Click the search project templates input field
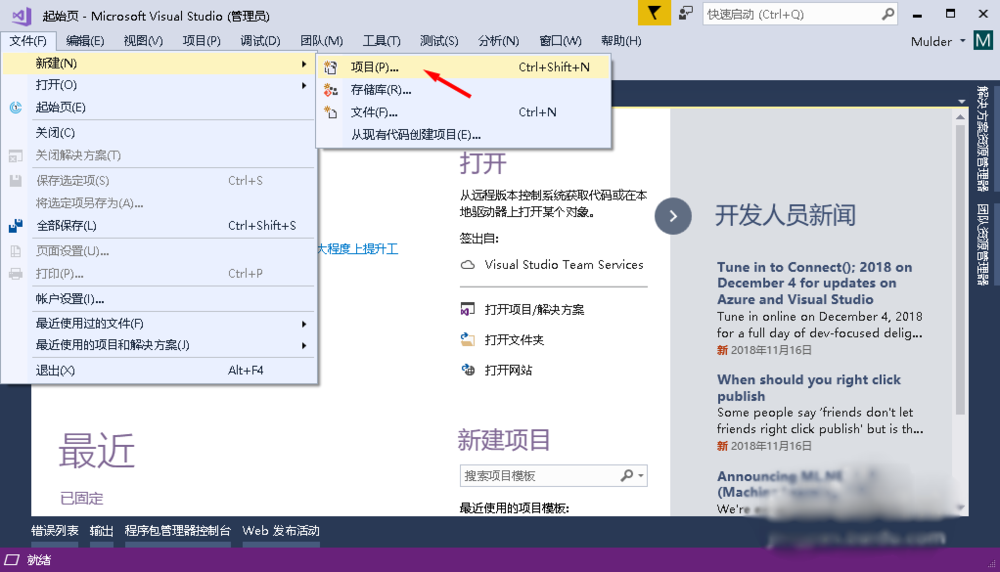This screenshot has height=572, width=1000. click(x=540, y=476)
